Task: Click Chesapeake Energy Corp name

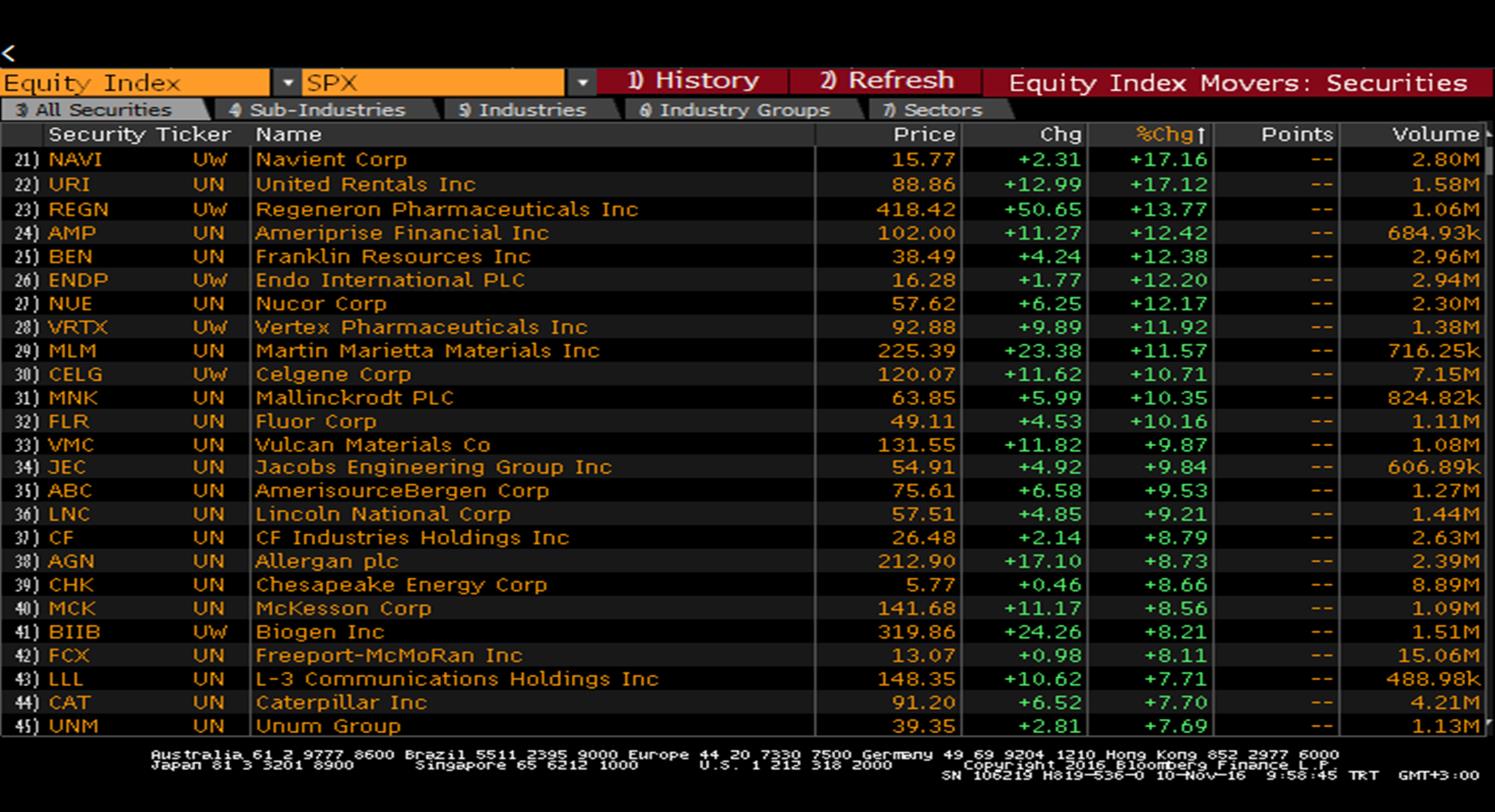Action: tap(401, 585)
